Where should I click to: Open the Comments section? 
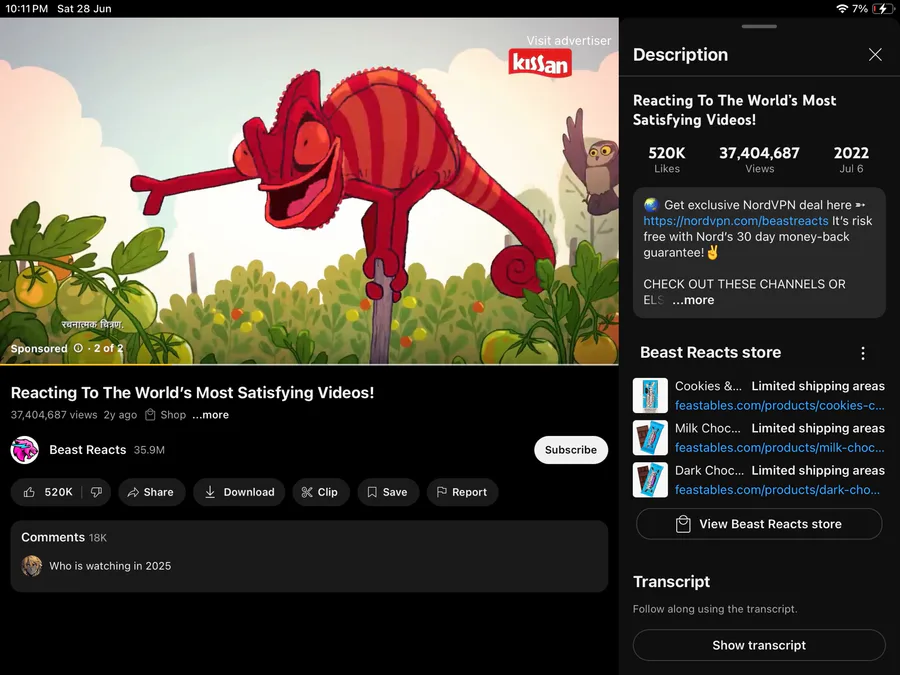[309, 556]
